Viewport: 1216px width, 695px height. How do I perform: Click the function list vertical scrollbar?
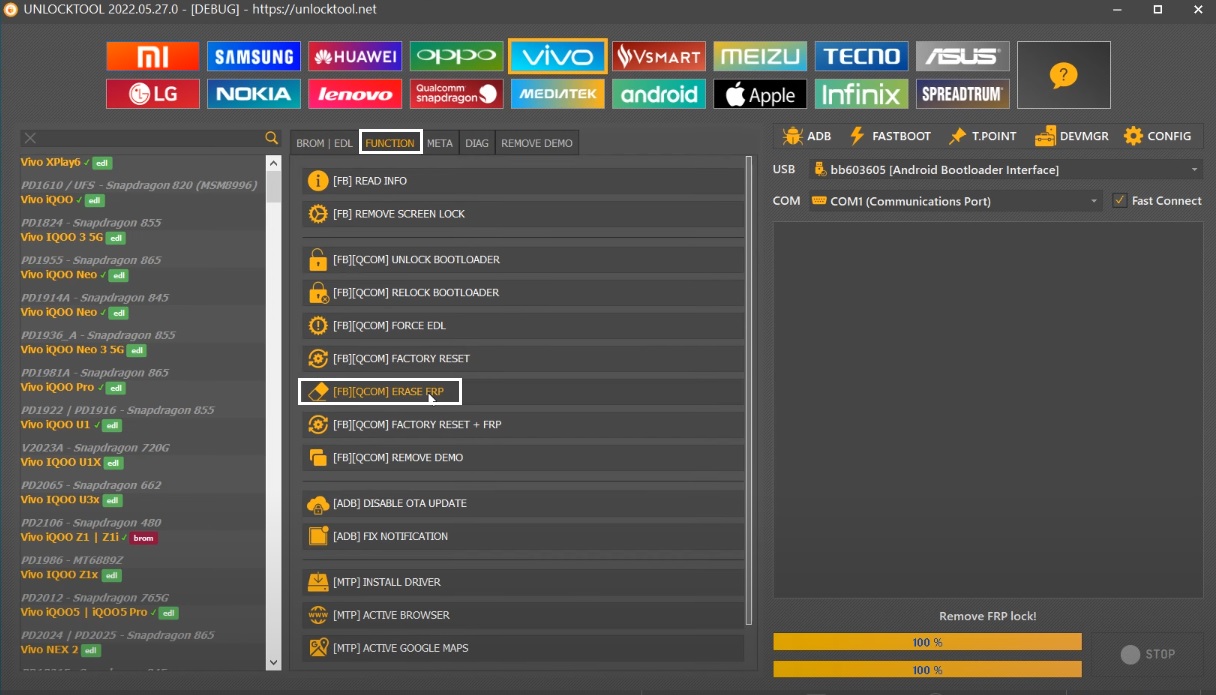point(750,389)
